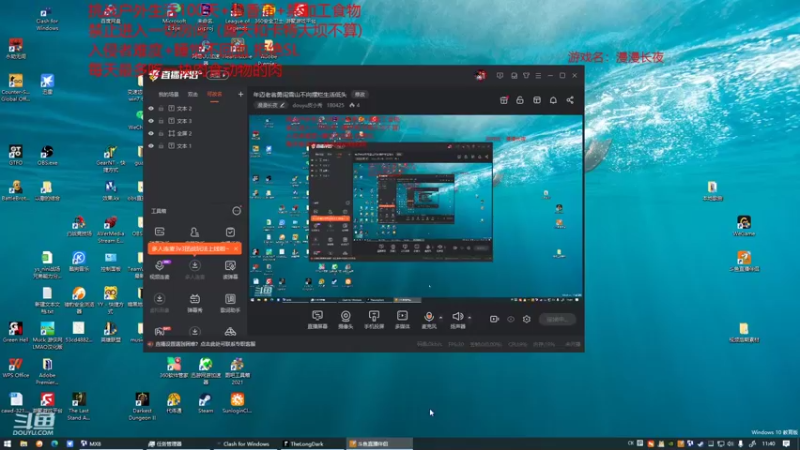This screenshot has height=450, width=800.
Task: Open the 我的场景 scene tab
Action: click(x=168, y=94)
